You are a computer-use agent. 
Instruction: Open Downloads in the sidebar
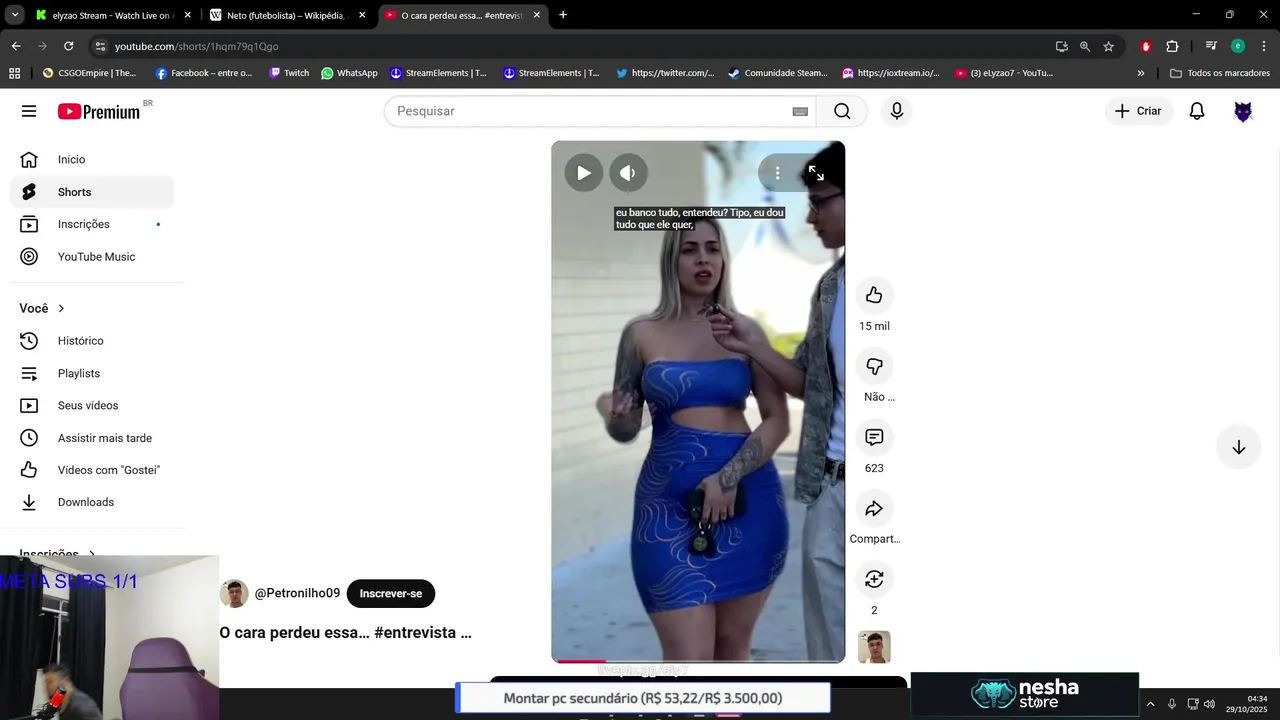coord(92,502)
